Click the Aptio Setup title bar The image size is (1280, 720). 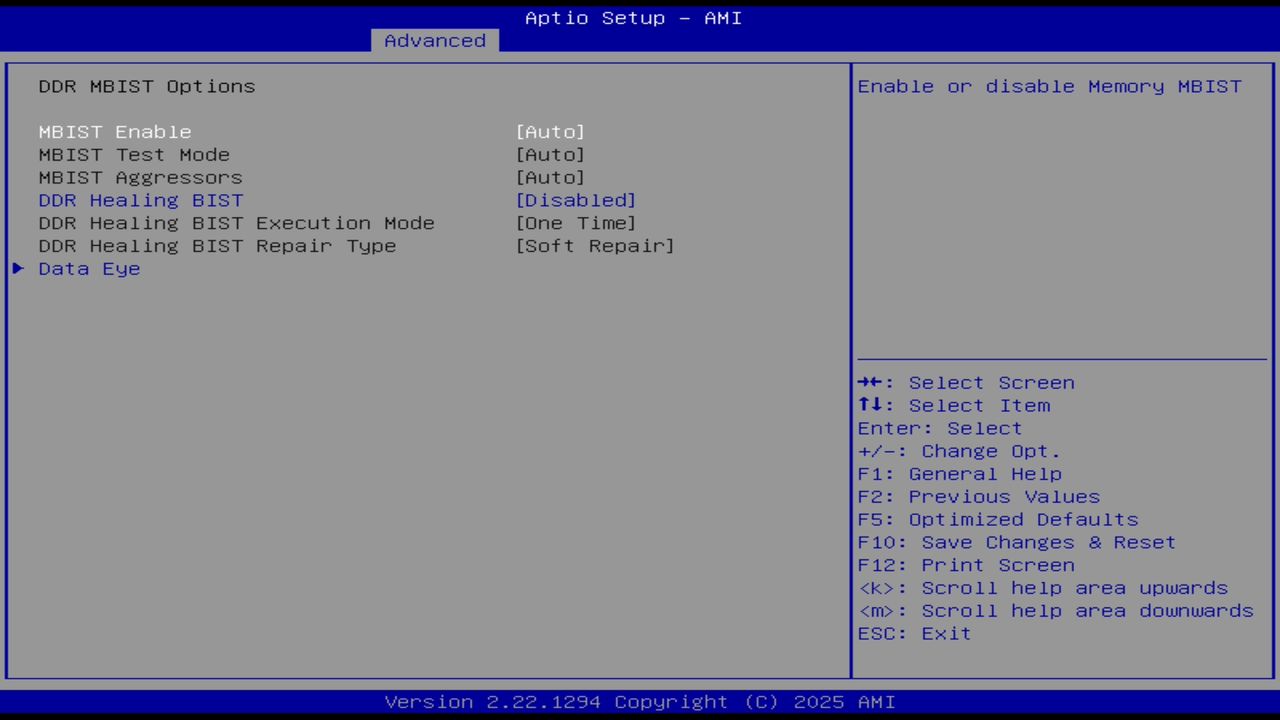pos(632,17)
